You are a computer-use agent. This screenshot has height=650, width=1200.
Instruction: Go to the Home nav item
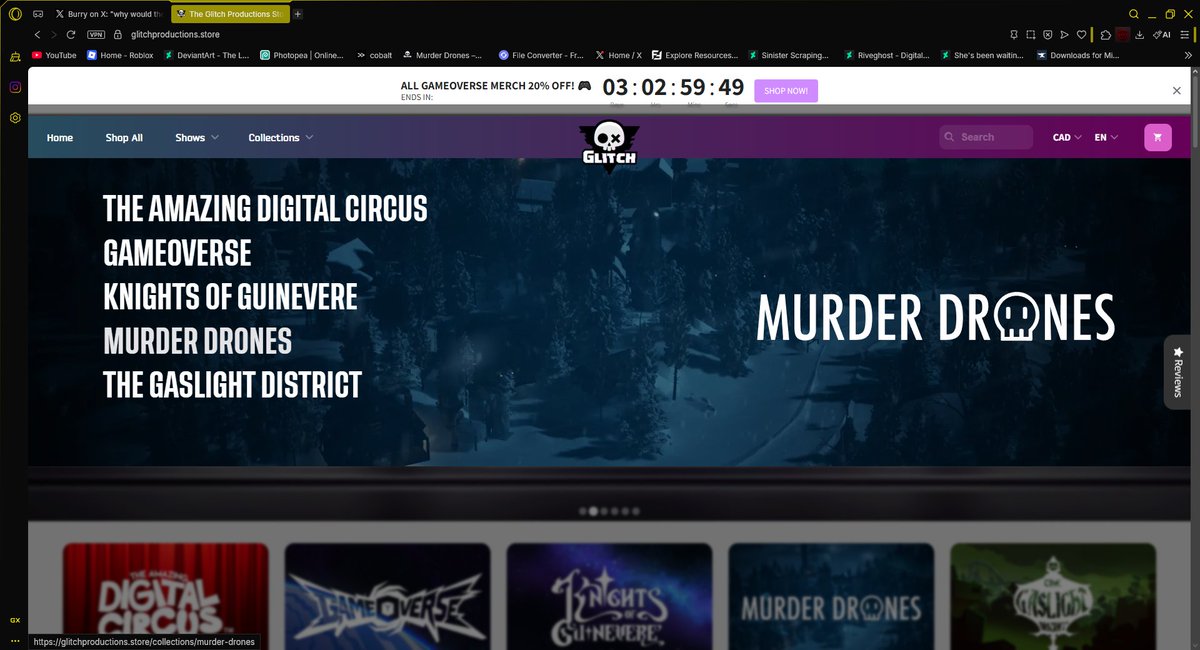click(60, 137)
